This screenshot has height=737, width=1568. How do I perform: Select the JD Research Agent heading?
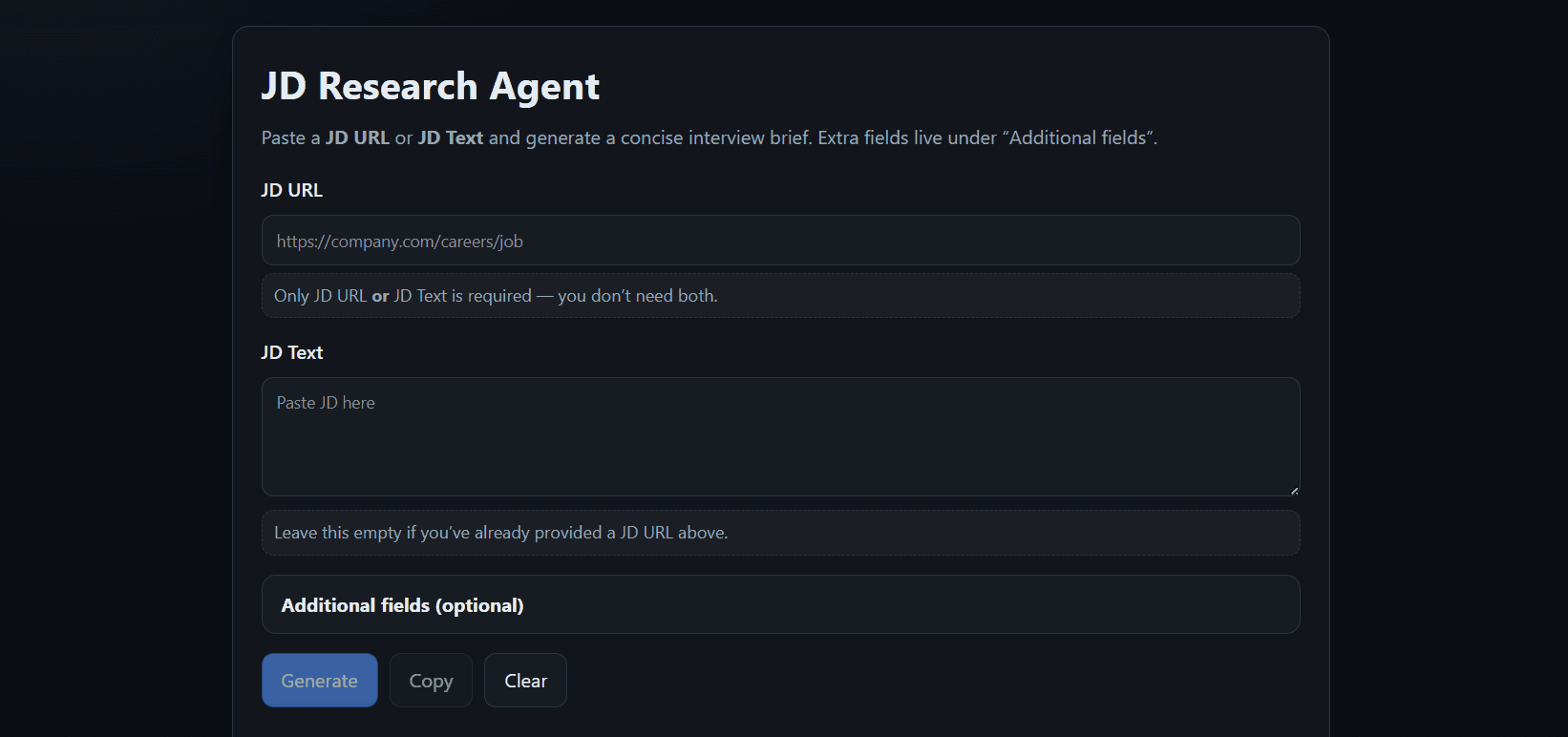[430, 86]
